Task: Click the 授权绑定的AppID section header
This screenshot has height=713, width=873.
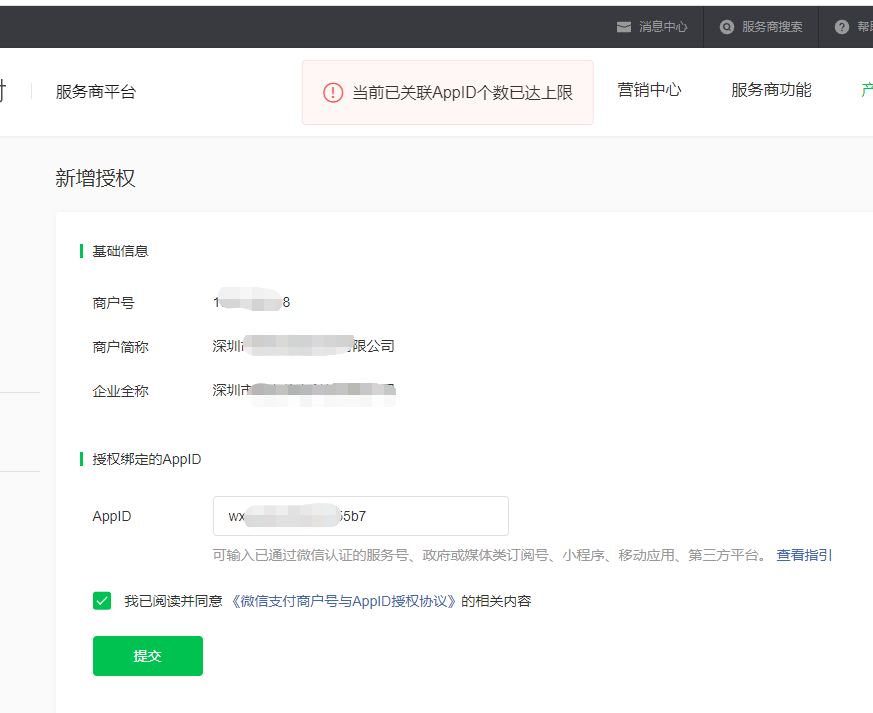Action: (146, 459)
